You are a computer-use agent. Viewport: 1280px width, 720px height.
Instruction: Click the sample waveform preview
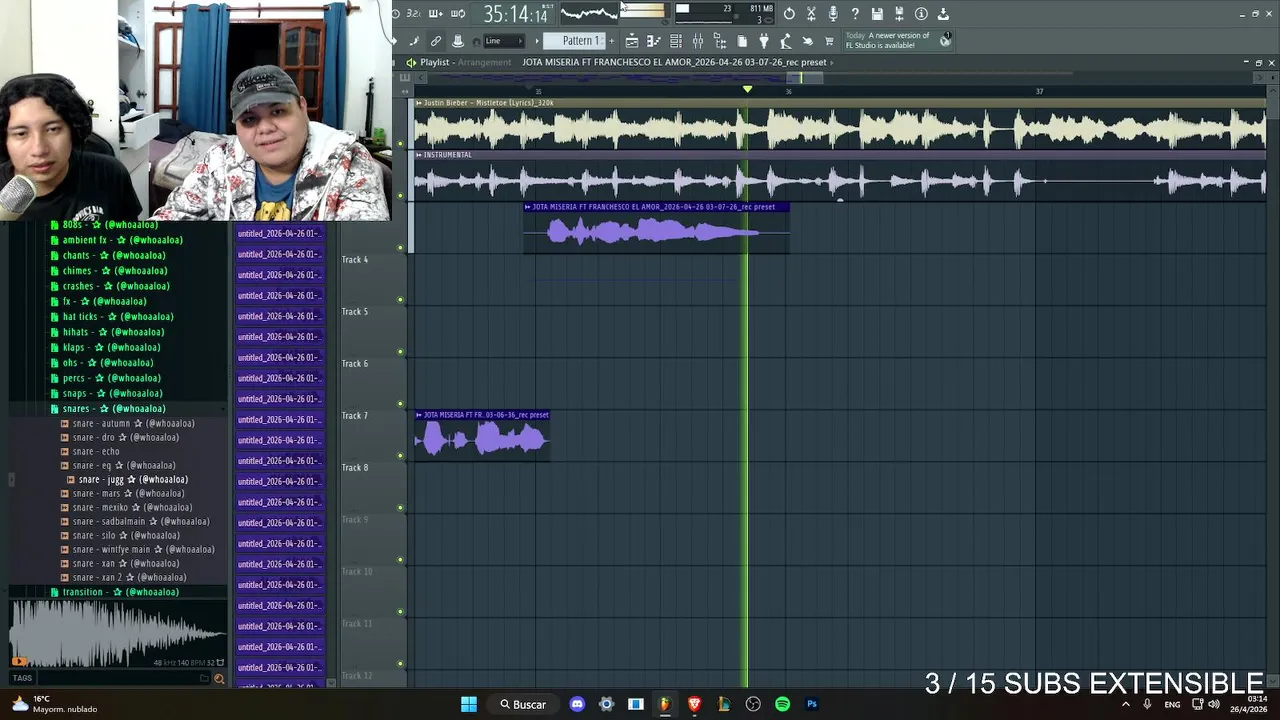[118, 634]
